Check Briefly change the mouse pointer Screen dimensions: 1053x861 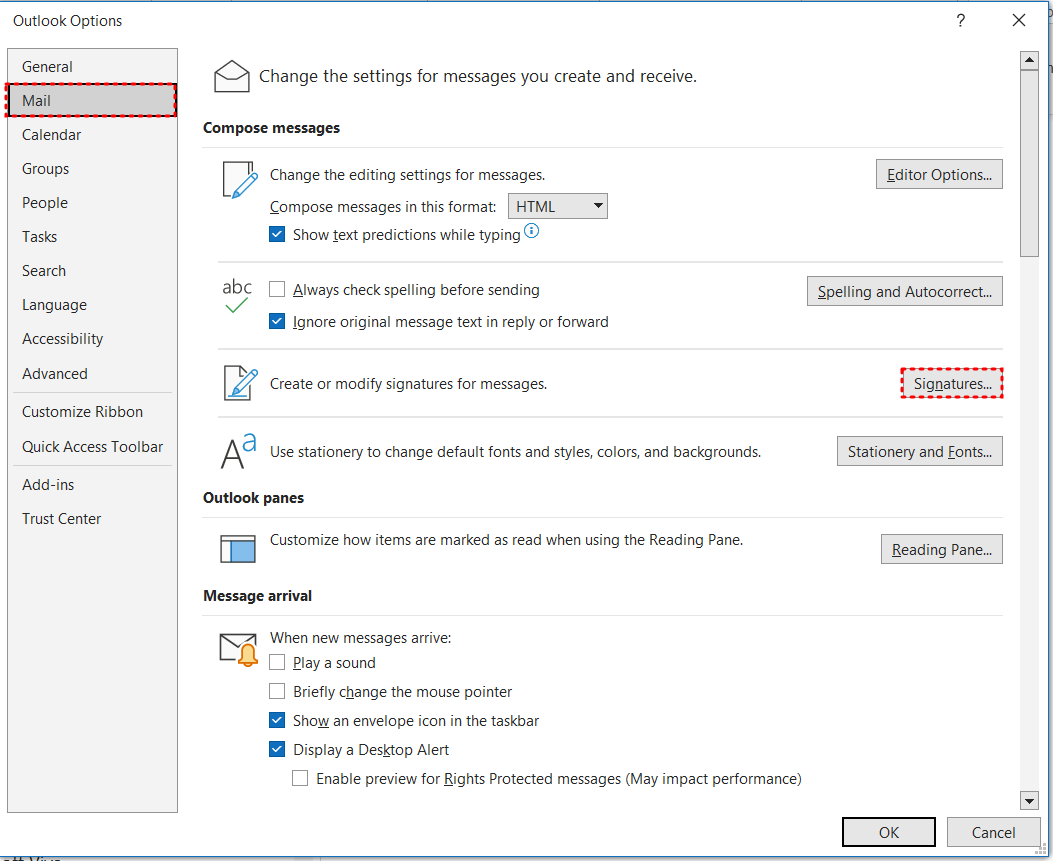pyautogui.click(x=277, y=691)
